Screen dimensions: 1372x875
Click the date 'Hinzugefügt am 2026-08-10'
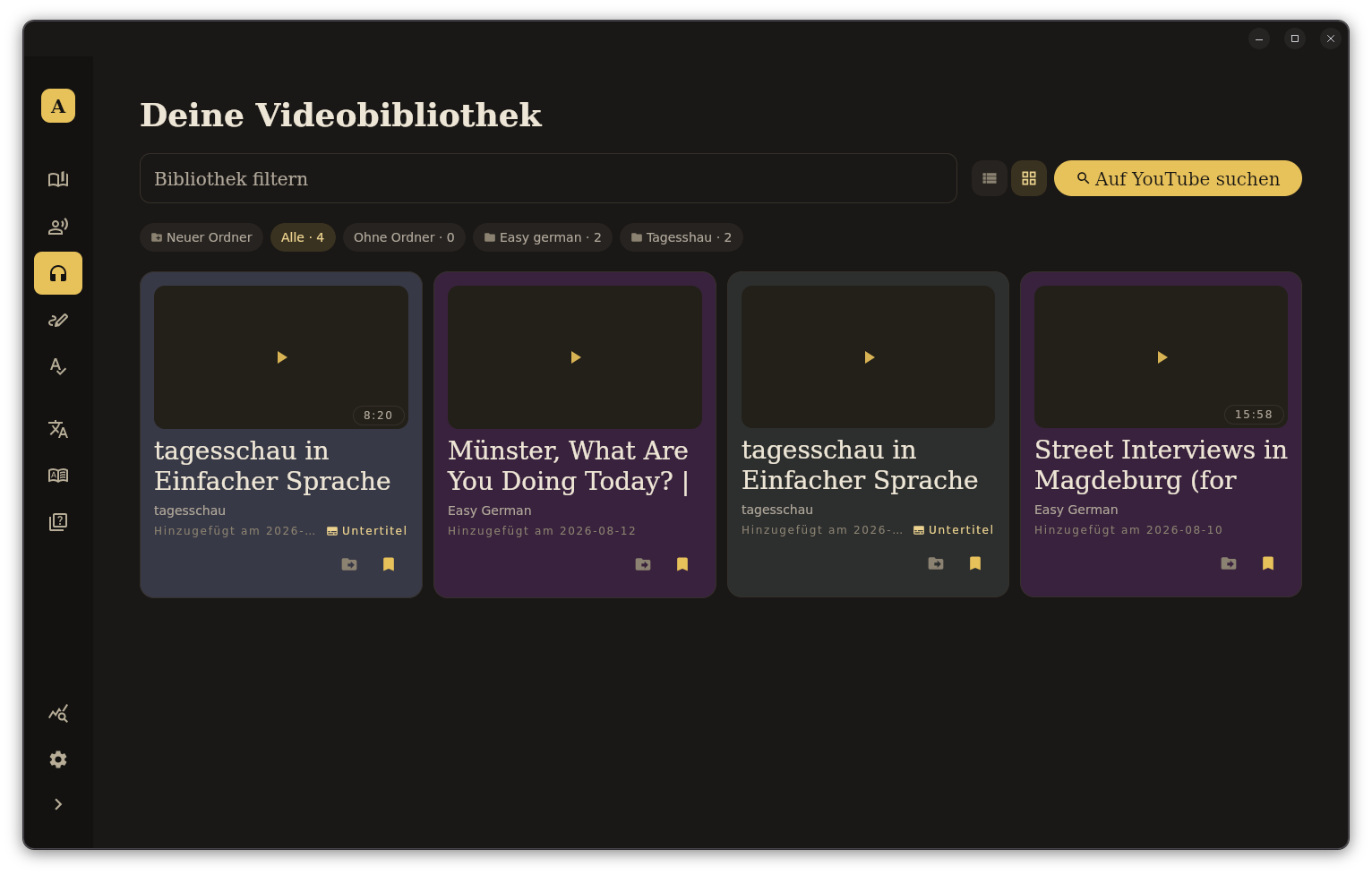click(x=1128, y=530)
